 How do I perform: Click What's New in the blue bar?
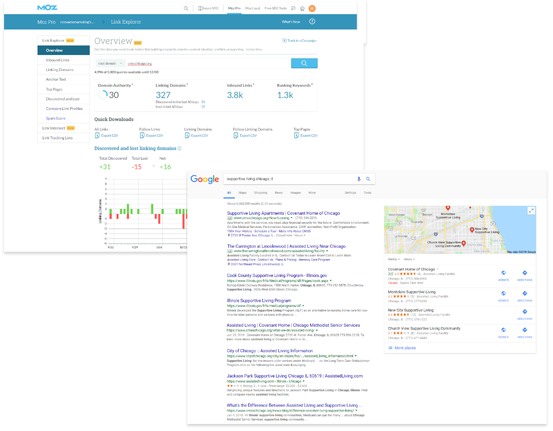(291, 22)
